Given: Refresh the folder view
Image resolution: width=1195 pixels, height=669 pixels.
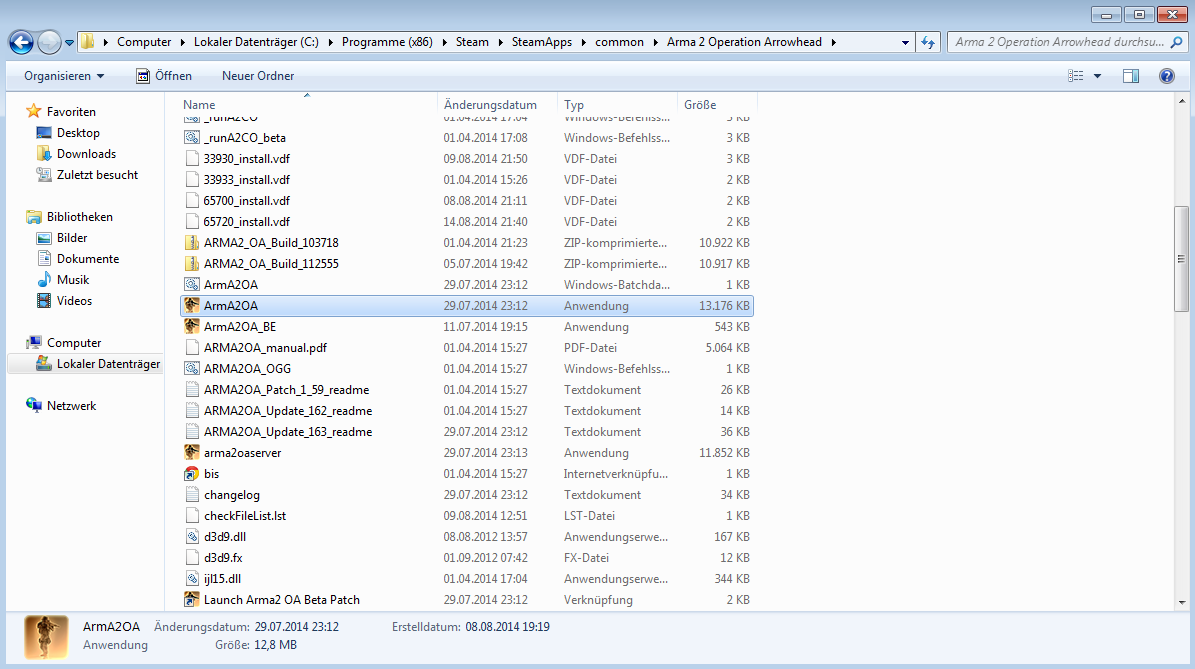Looking at the screenshot, I should (x=927, y=42).
